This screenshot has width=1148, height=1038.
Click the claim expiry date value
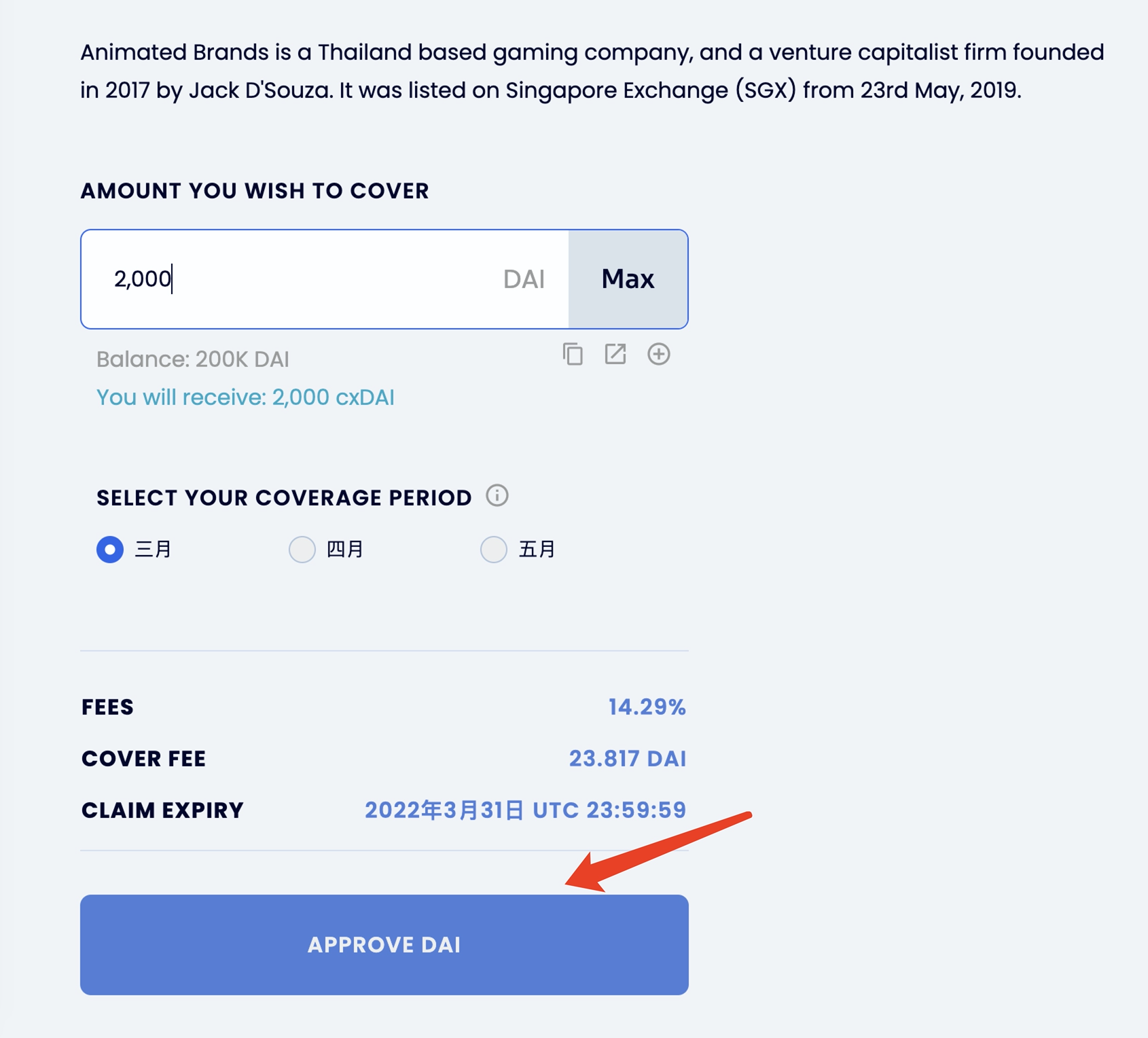pyautogui.click(x=525, y=810)
